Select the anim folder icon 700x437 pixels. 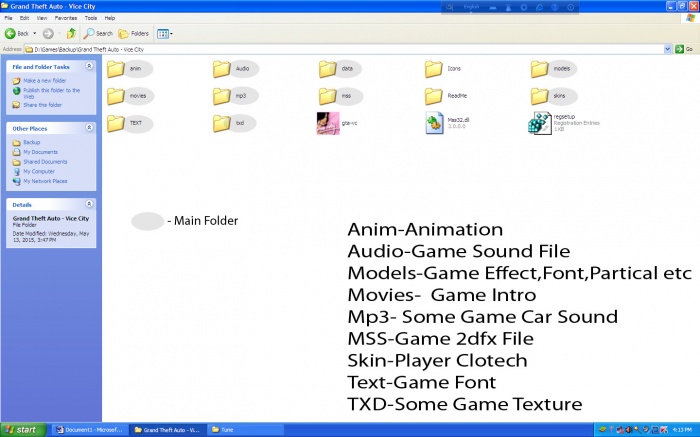(x=116, y=69)
